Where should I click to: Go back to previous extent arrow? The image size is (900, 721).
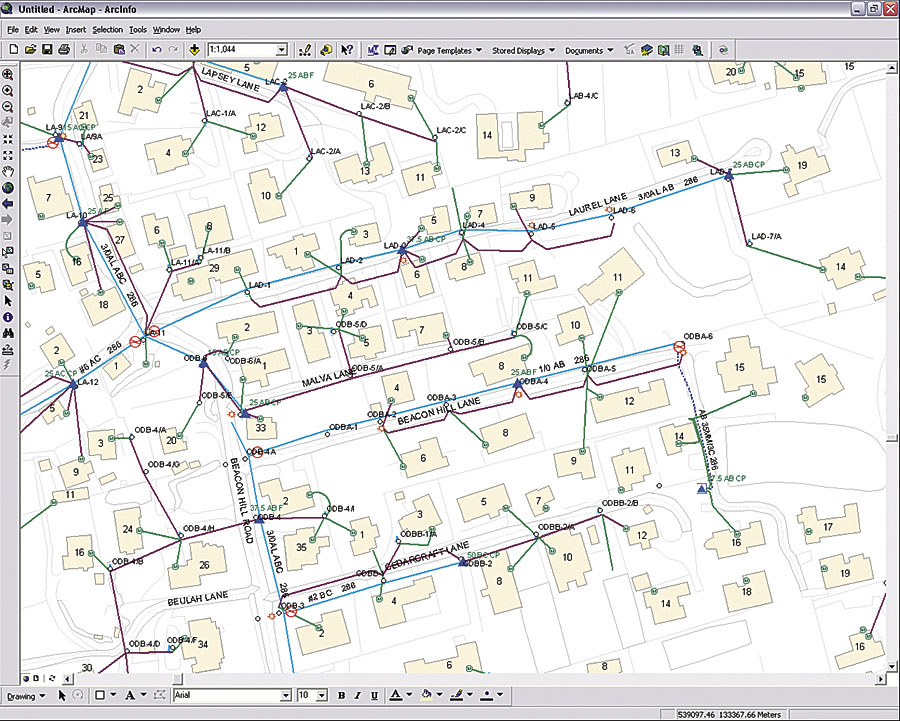(8, 203)
